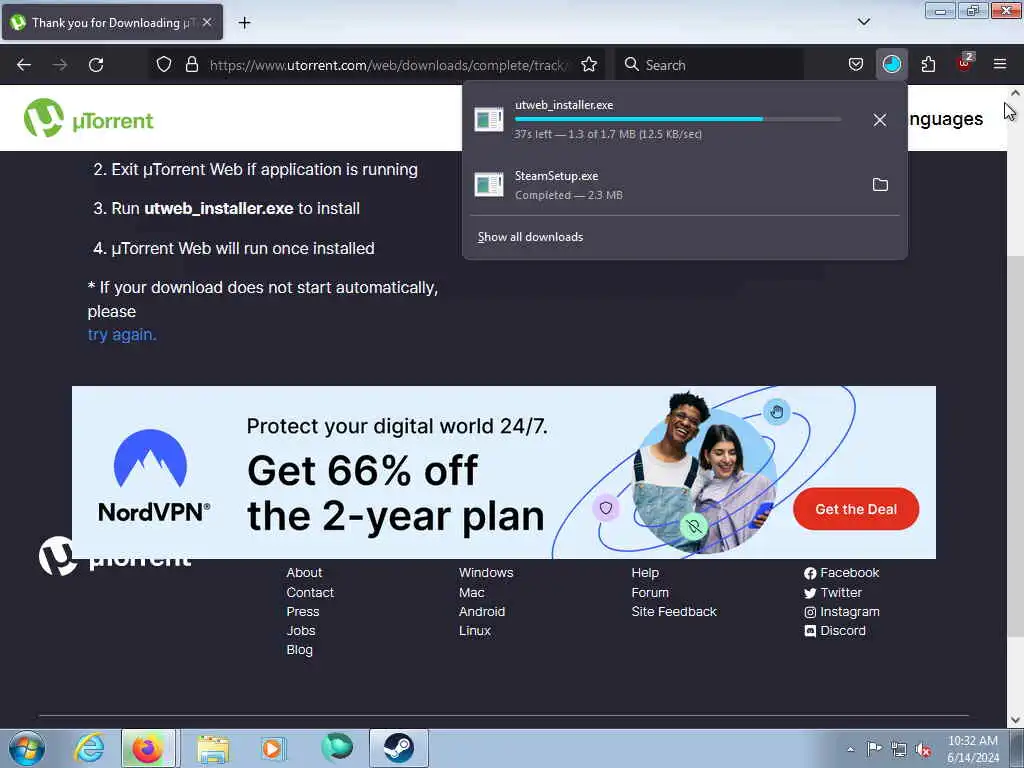
Task: Cancel the utweb_installer.exe download
Action: (880, 120)
